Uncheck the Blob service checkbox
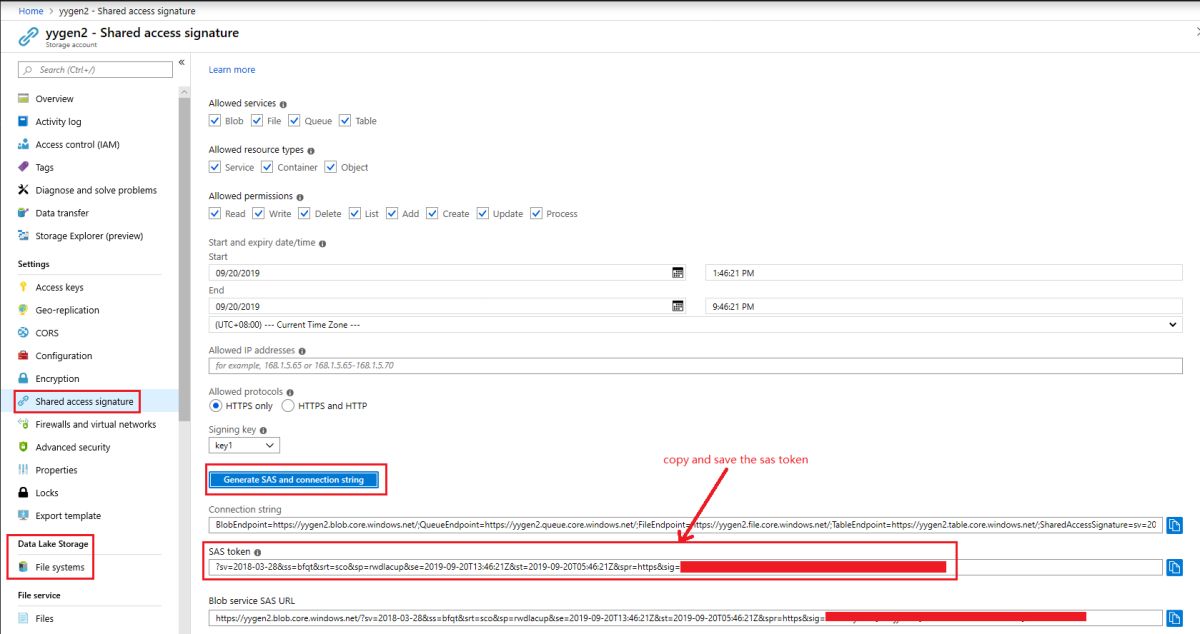Viewport: 1200px width, 634px height. pyautogui.click(x=215, y=121)
